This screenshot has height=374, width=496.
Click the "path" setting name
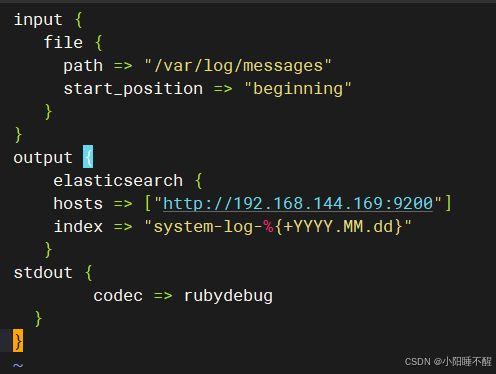pyautogui.click(x=83, y=66)
